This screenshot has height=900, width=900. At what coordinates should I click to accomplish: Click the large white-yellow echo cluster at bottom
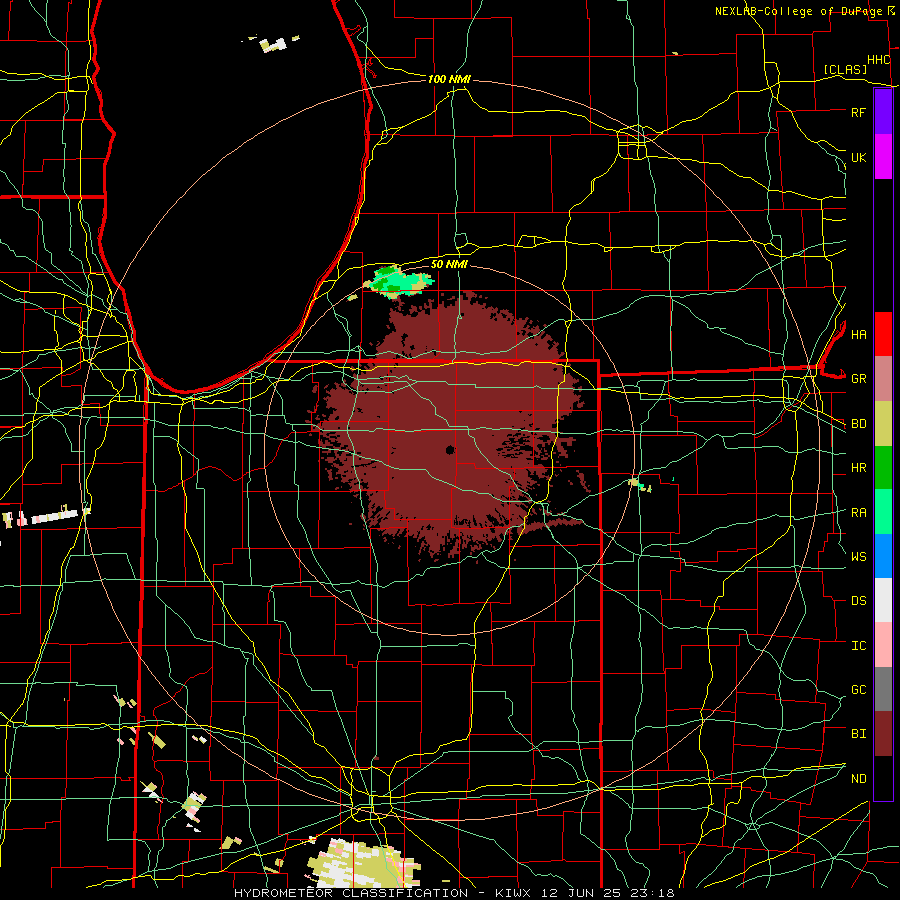pos(362,863)
